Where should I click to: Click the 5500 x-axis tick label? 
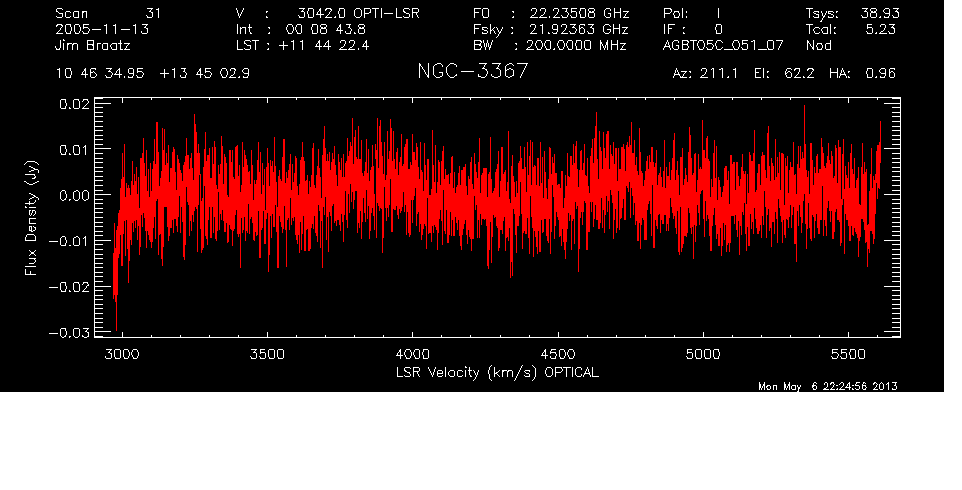pos(848,354)
